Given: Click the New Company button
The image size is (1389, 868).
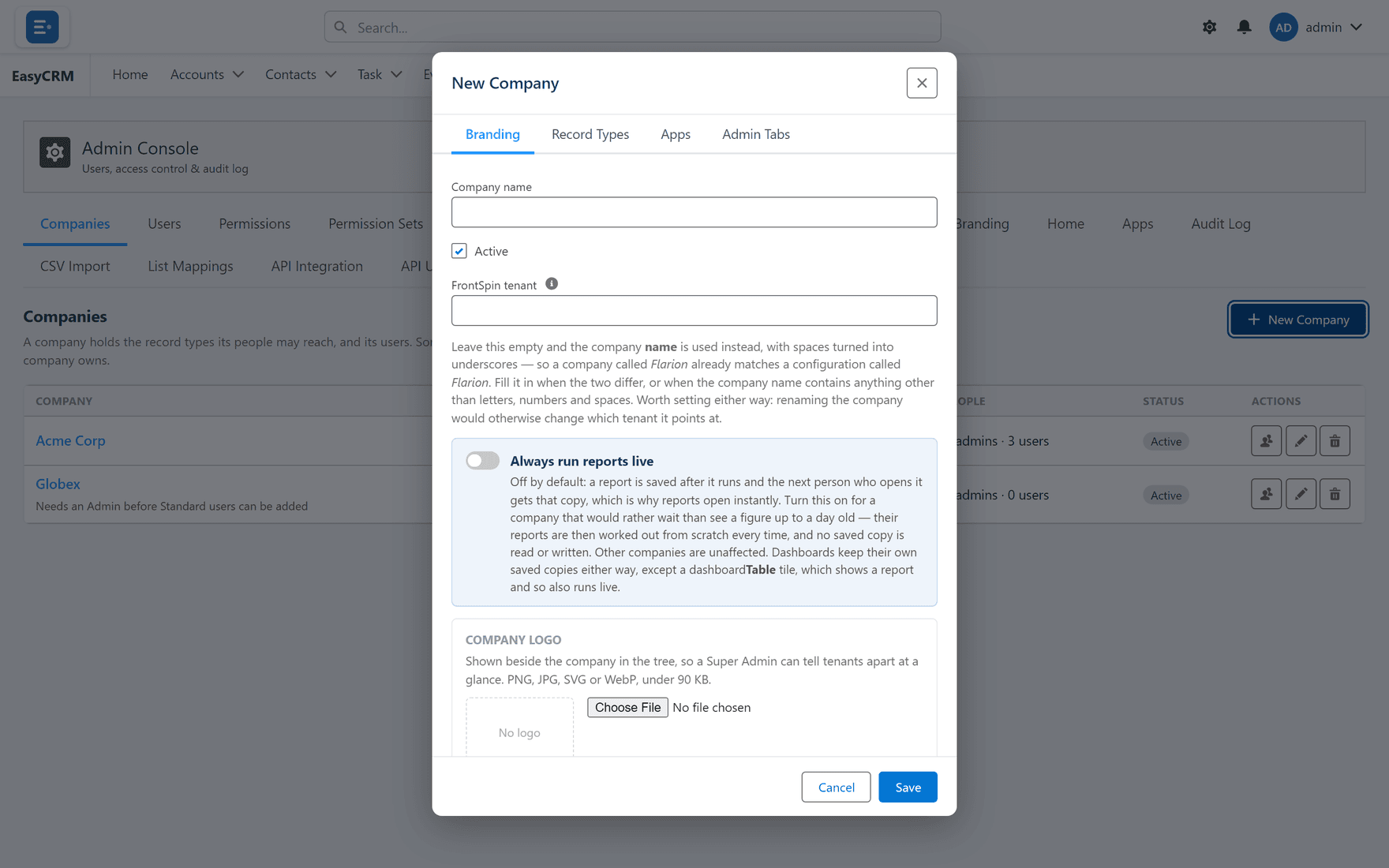Looking at the screenshot, I should (1298, 320).
